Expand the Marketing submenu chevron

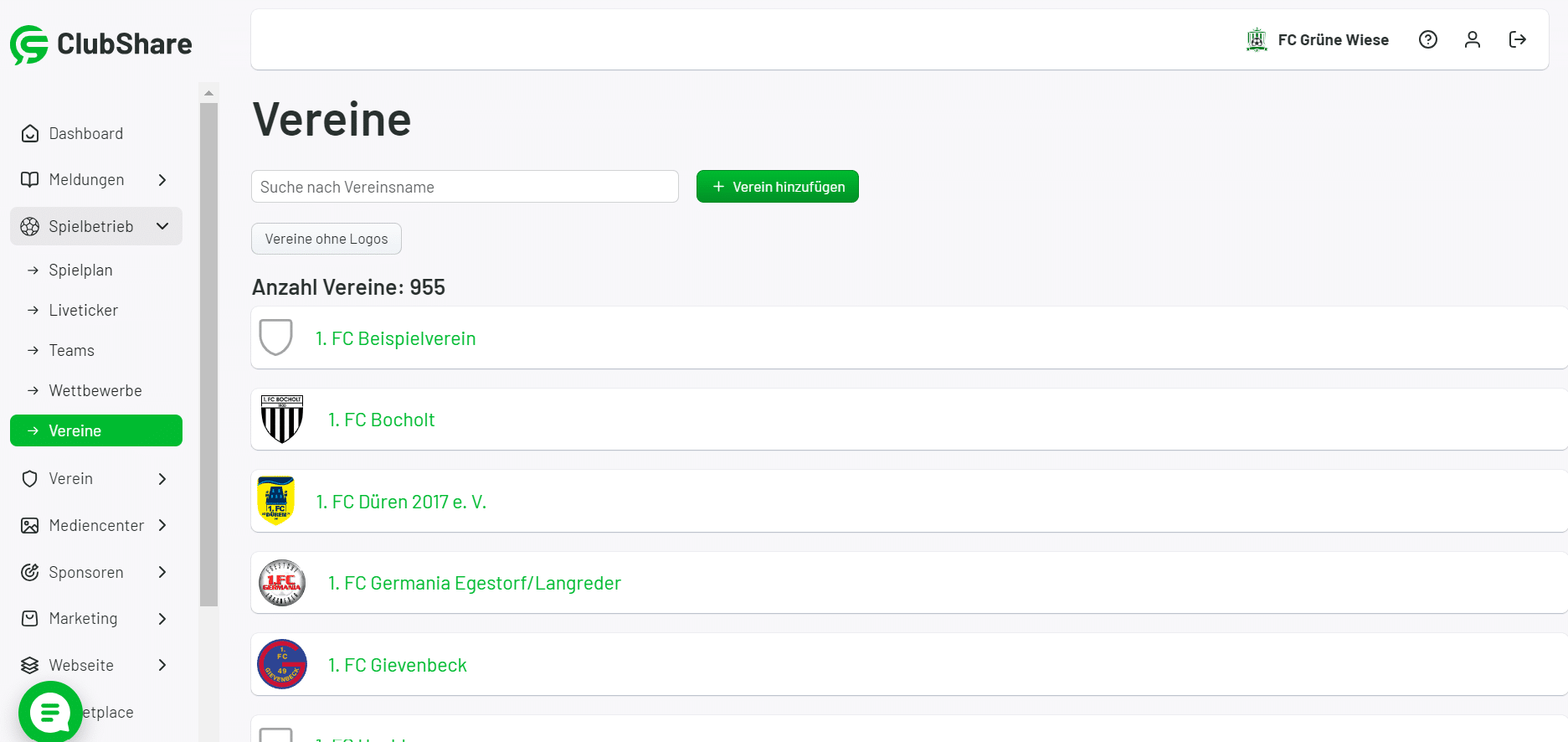pyautogui.click(x=162, y=619)
